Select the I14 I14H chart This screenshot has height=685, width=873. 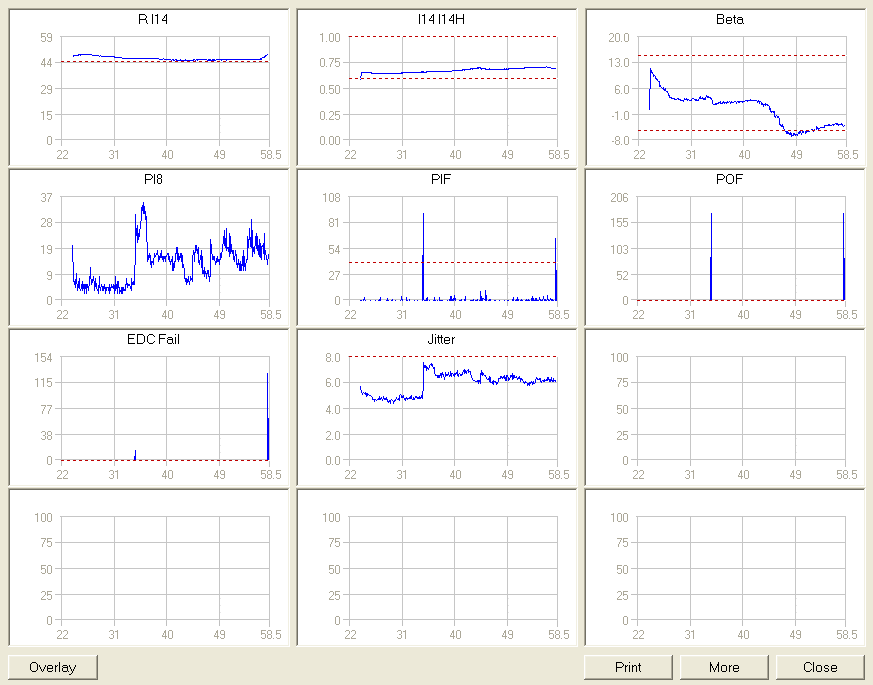coord(453,89)
